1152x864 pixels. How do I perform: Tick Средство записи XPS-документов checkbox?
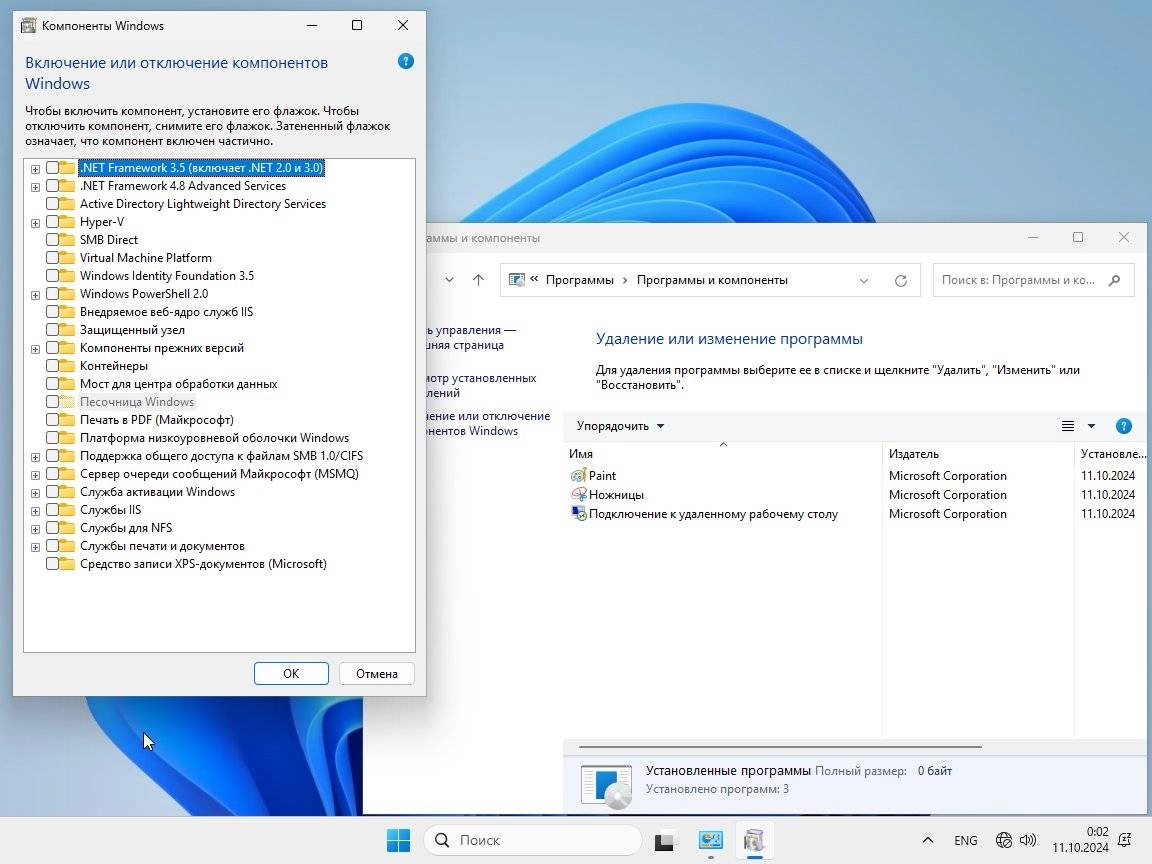52,564
